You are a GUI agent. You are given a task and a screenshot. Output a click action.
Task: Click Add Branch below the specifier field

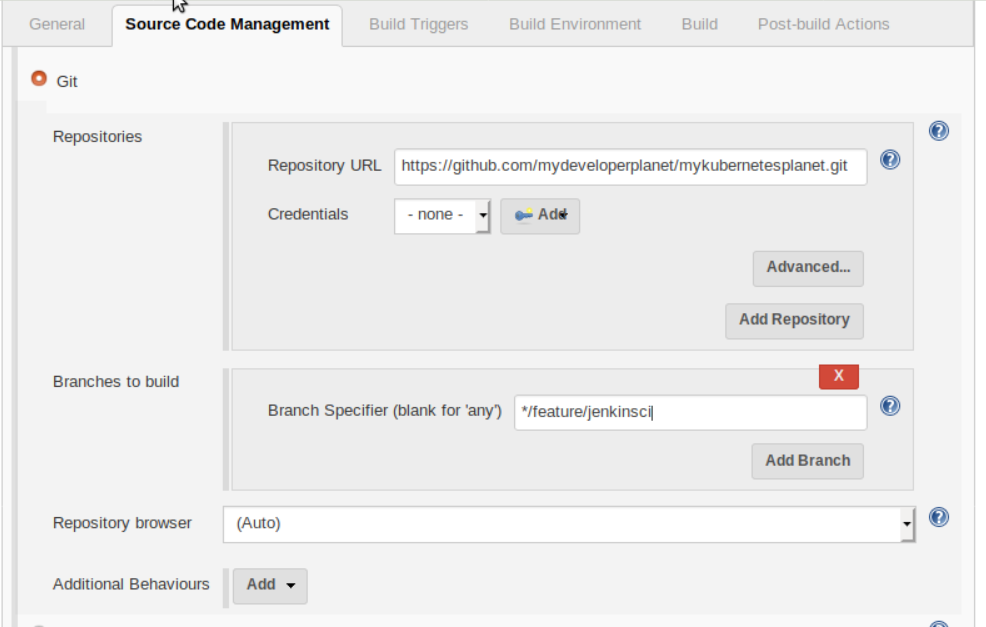807,461
